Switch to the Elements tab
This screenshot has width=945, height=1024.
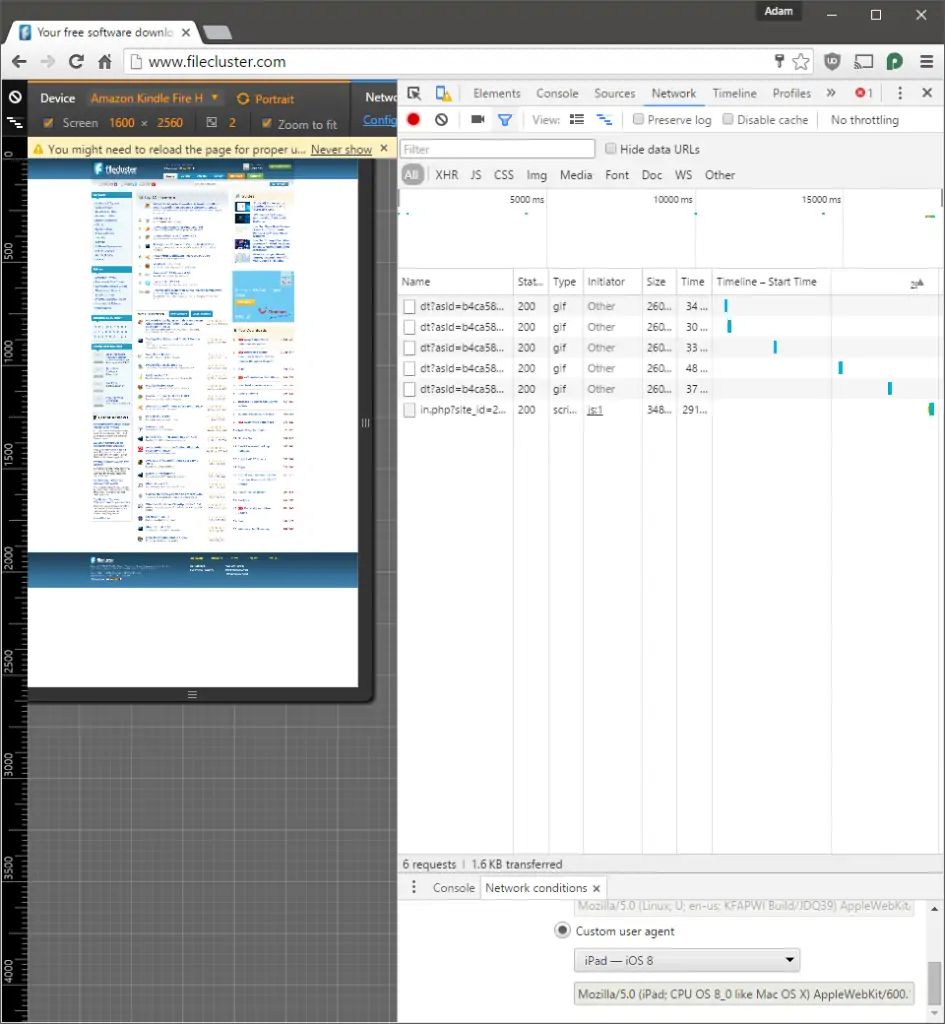[x=497, y=93]
